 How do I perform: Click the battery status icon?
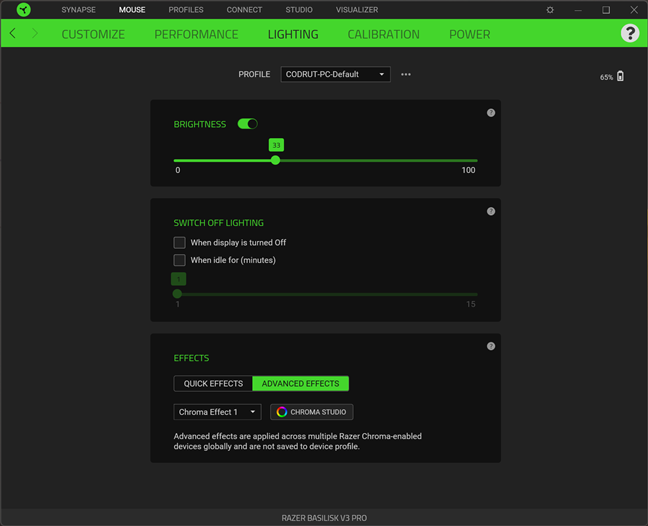click(620, 76)
